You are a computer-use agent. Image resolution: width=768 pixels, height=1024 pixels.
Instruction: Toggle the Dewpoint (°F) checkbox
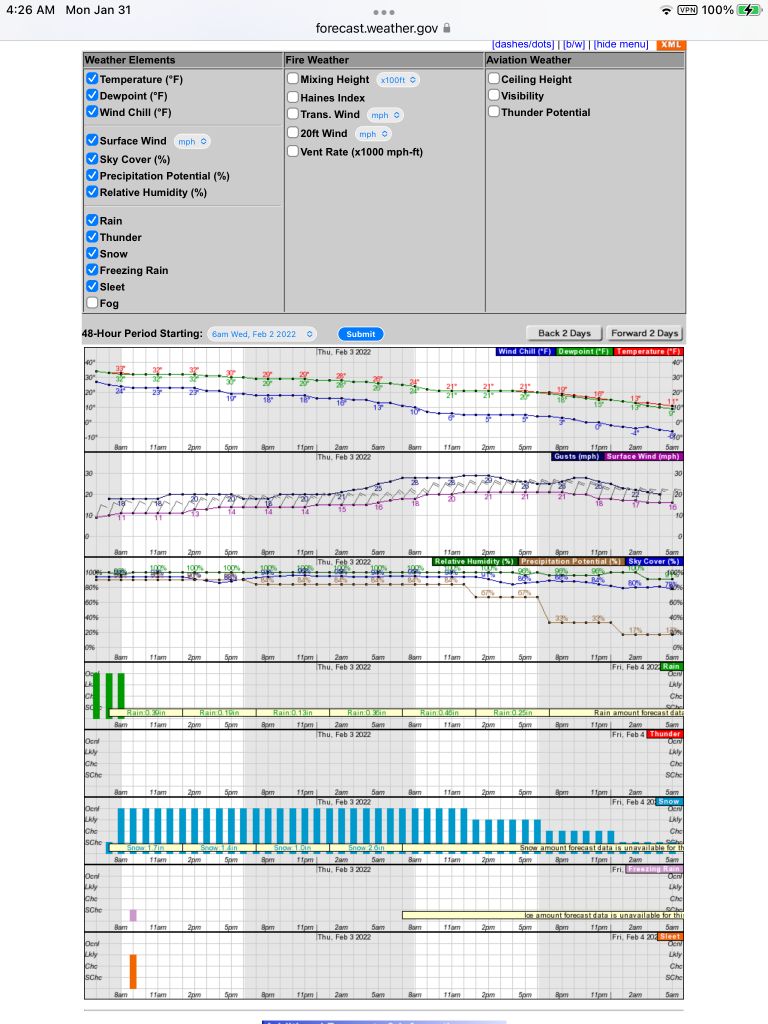pos(92,95)
